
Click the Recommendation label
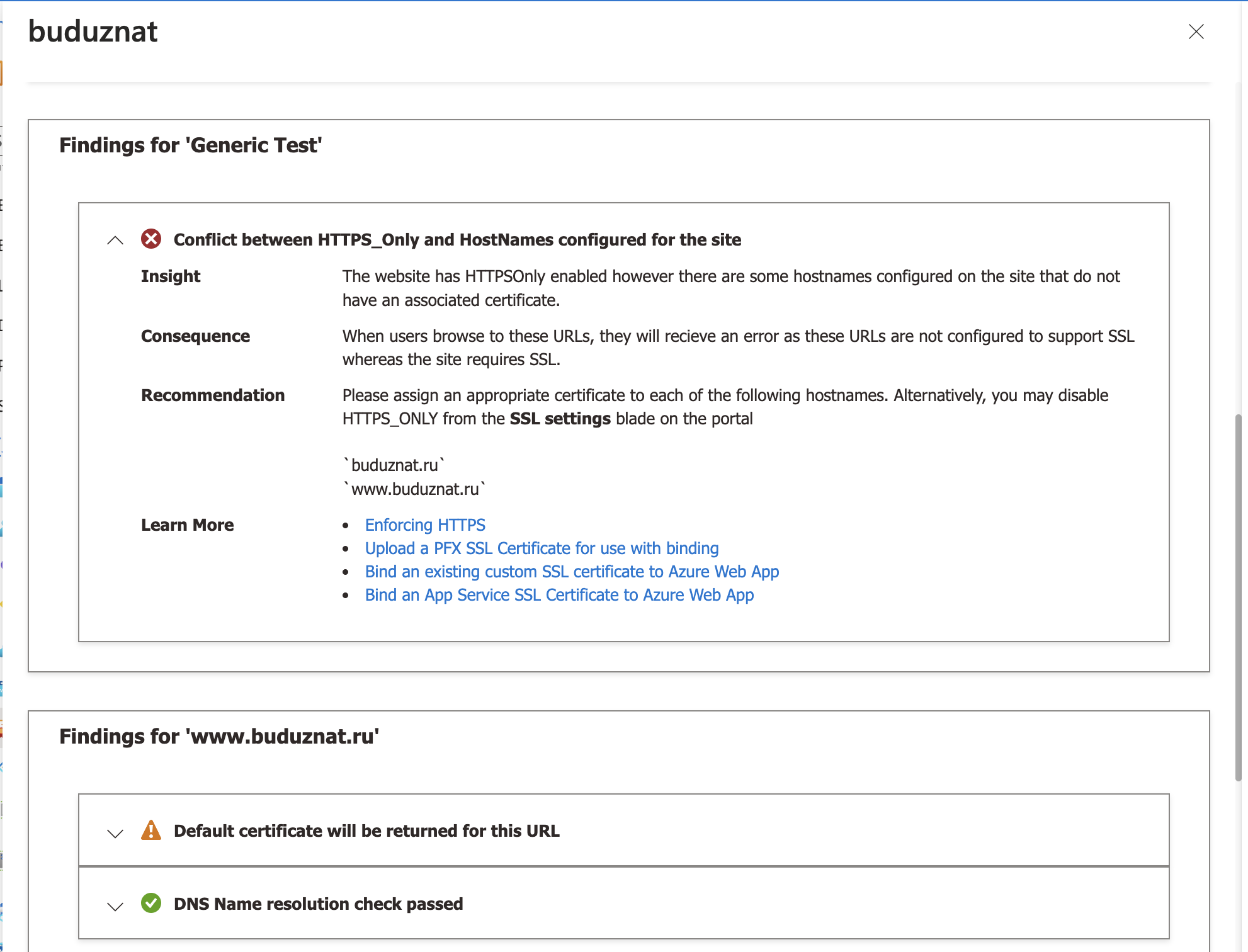pyautogui.click(x=213, y=395)
